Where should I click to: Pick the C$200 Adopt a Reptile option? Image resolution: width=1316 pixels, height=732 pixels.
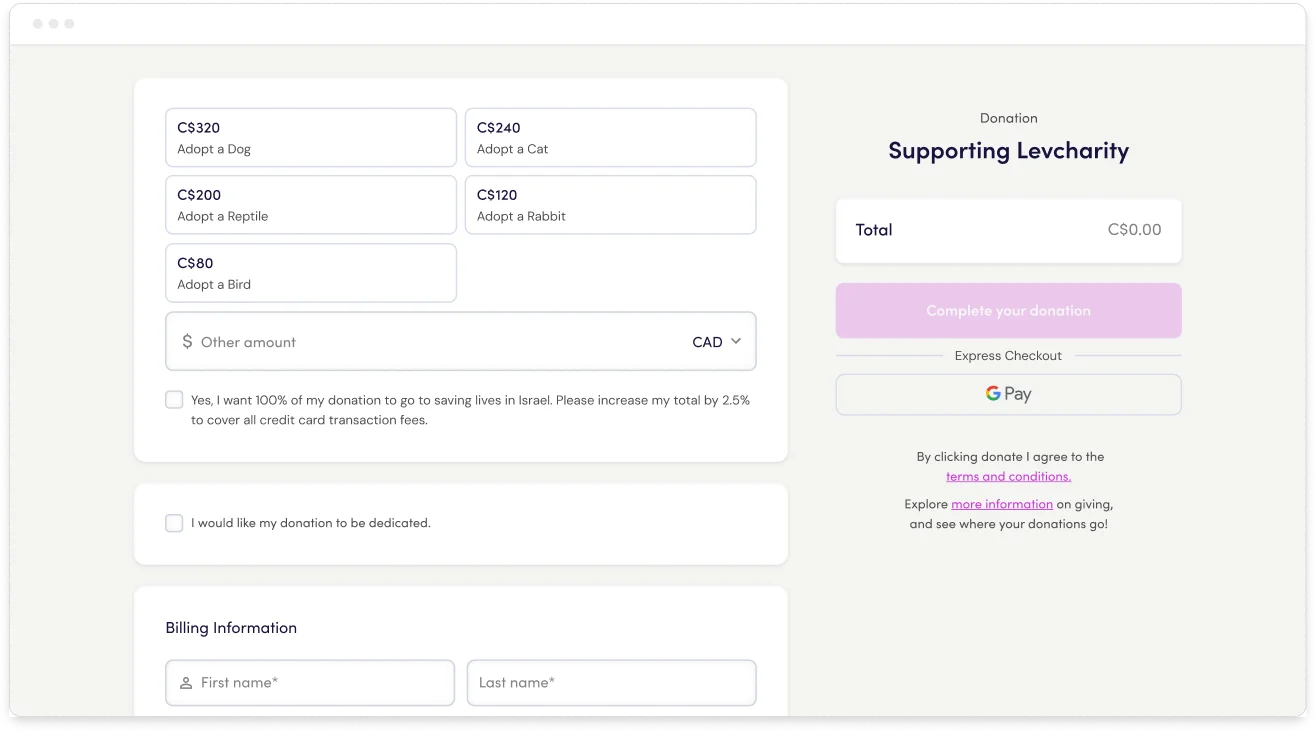pyautogui.click(x=310, y=205)
